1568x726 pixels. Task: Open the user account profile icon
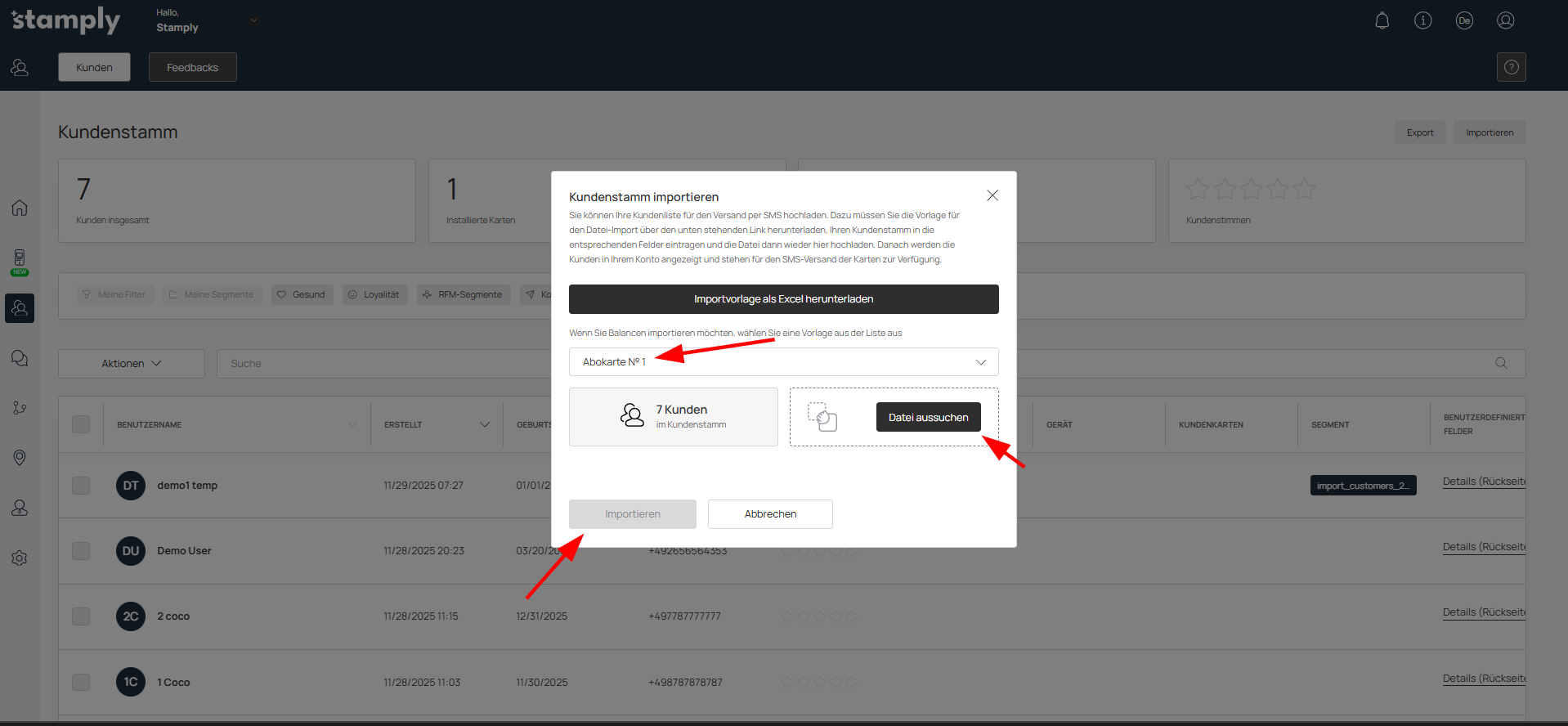(1505, 20)
